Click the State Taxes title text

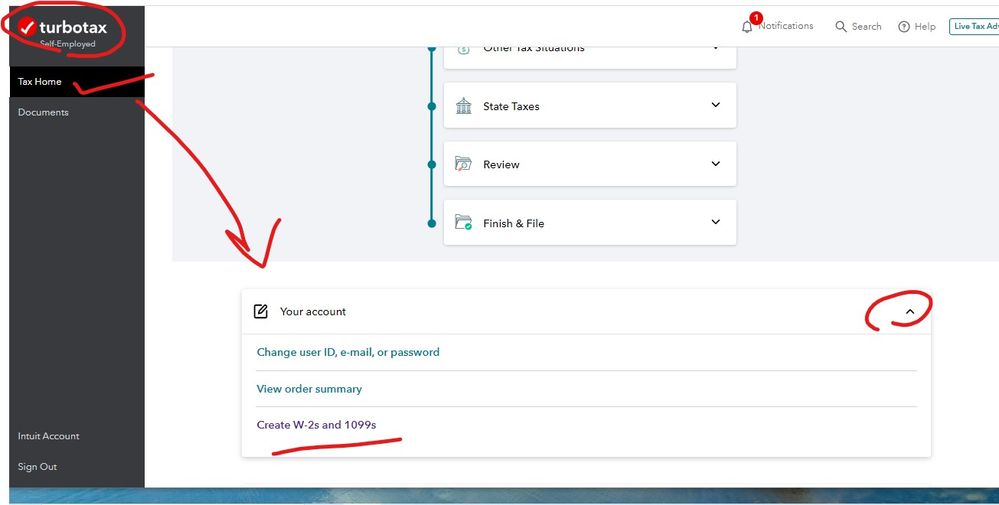[x=511, y=106]
